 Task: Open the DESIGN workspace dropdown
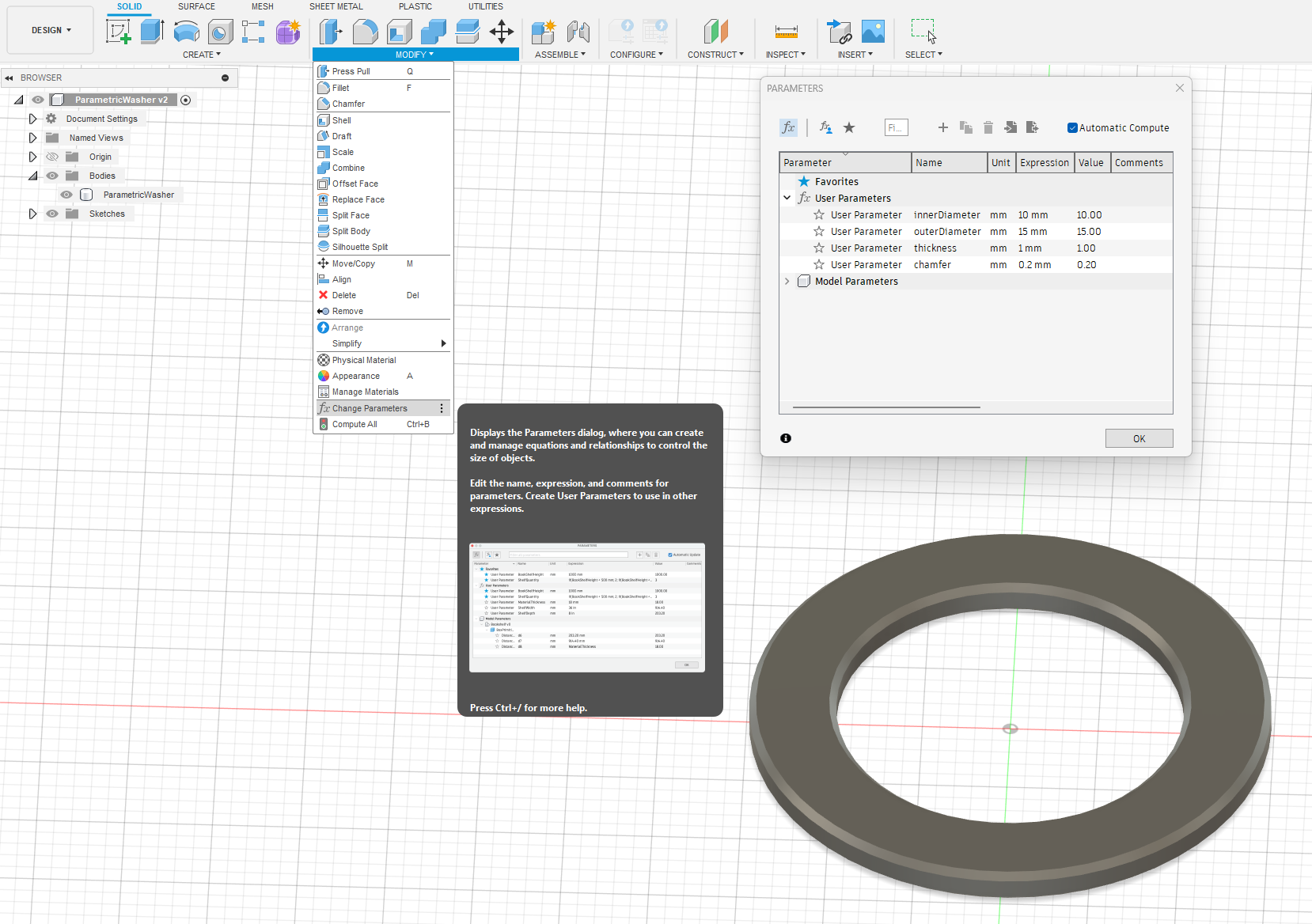click(51, 30)
